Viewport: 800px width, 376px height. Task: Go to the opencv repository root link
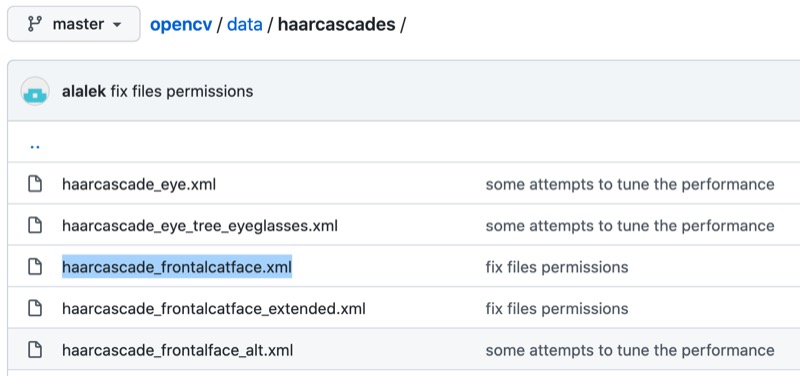[181, 24]
